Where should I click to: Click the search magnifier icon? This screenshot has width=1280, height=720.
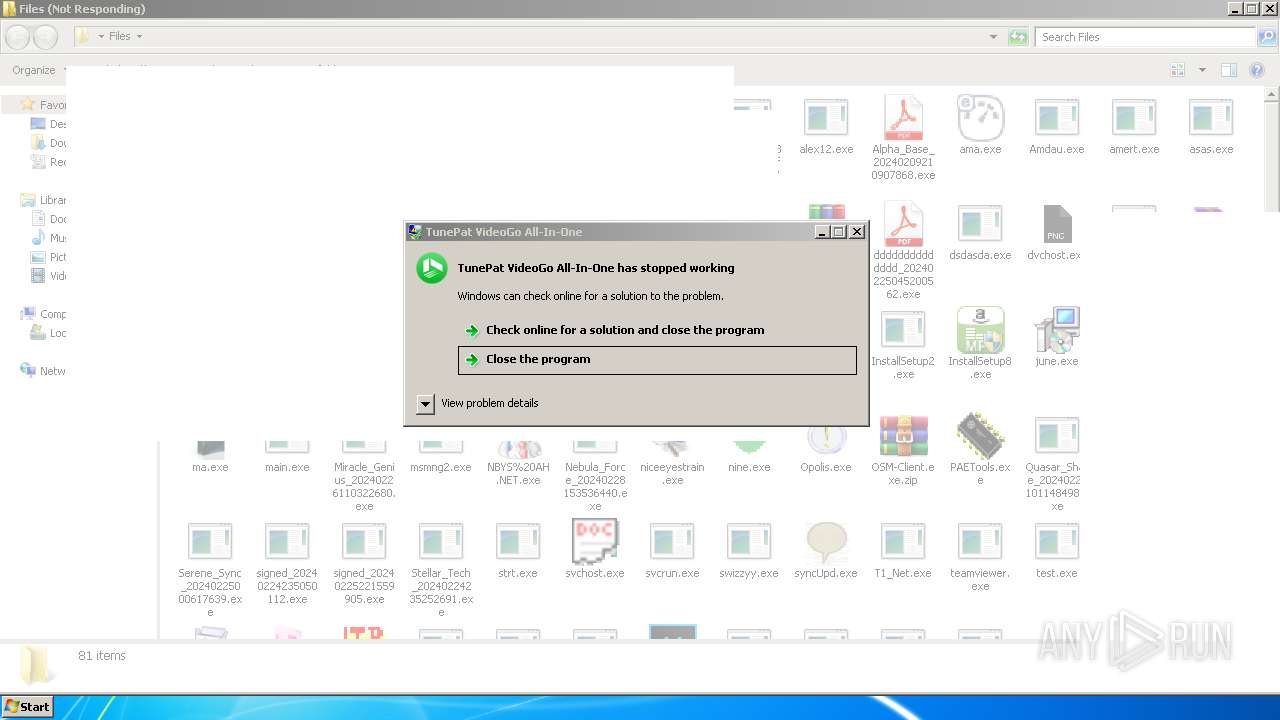[x=1267, y=37]
